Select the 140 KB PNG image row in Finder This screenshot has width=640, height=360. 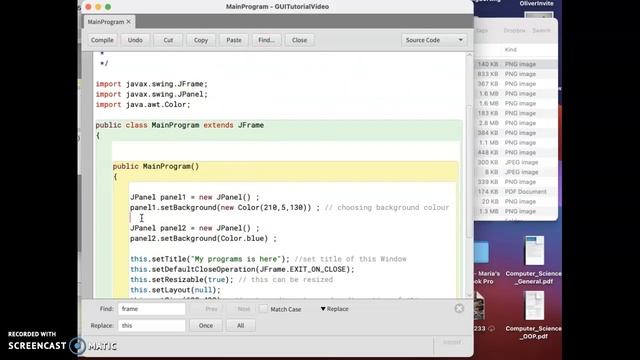[x=516, y=64]
